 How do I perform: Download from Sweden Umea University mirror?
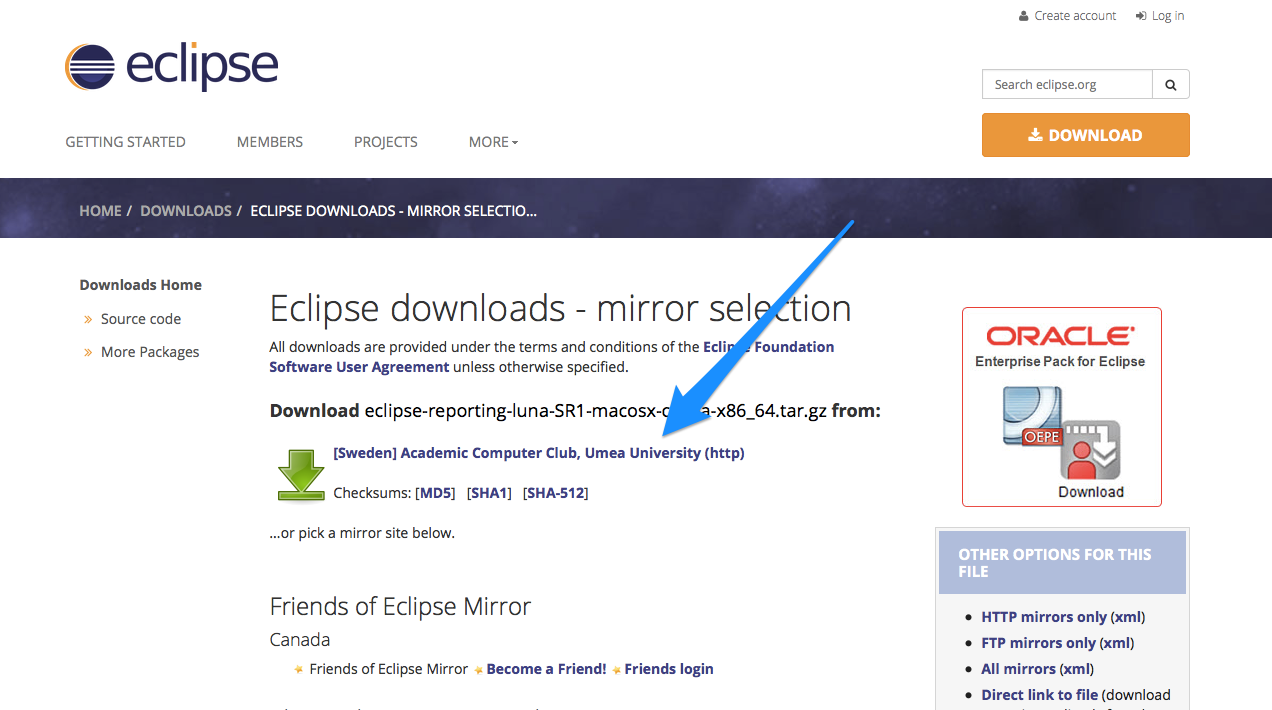539,453
